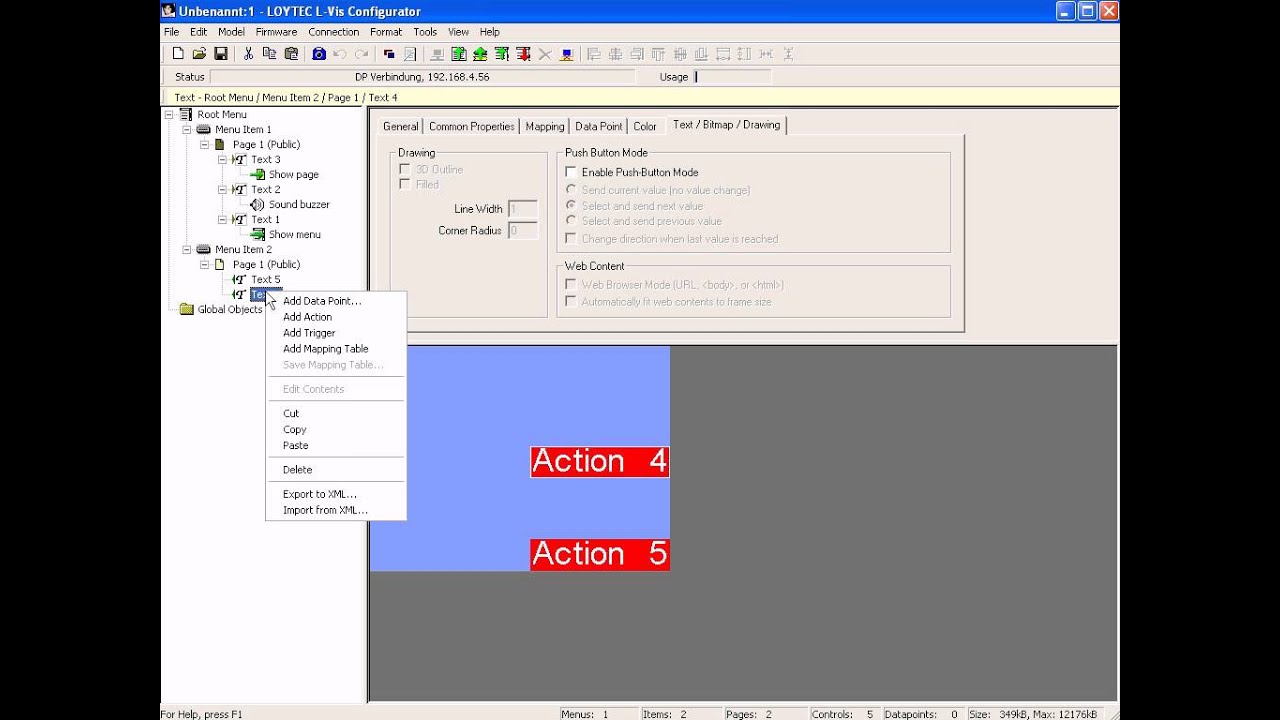1280x720 pixels.
Task: Toggle the 3D Outline checkbox
Action: click(405, 169)
